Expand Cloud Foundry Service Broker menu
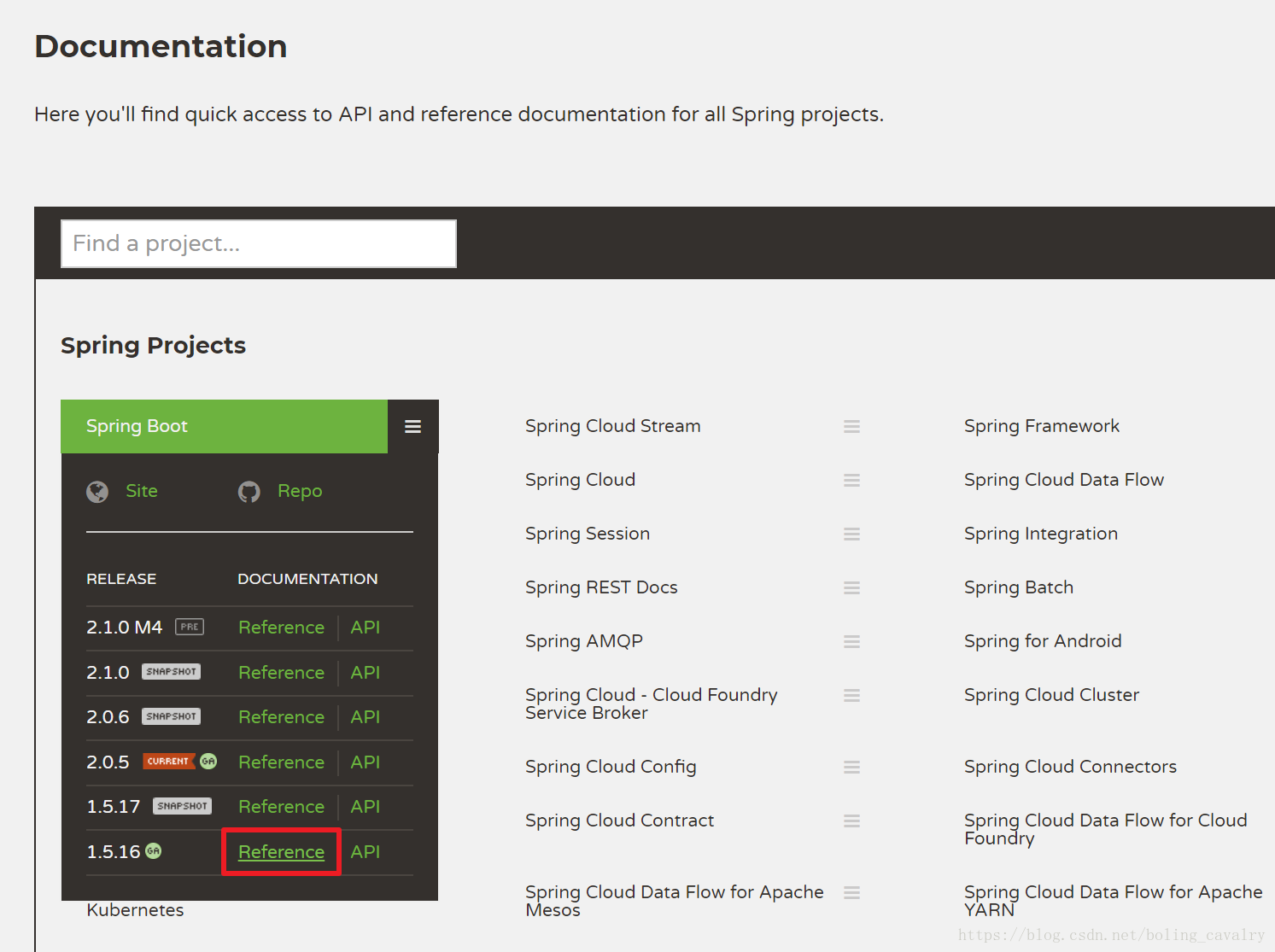 coord(851,695)
